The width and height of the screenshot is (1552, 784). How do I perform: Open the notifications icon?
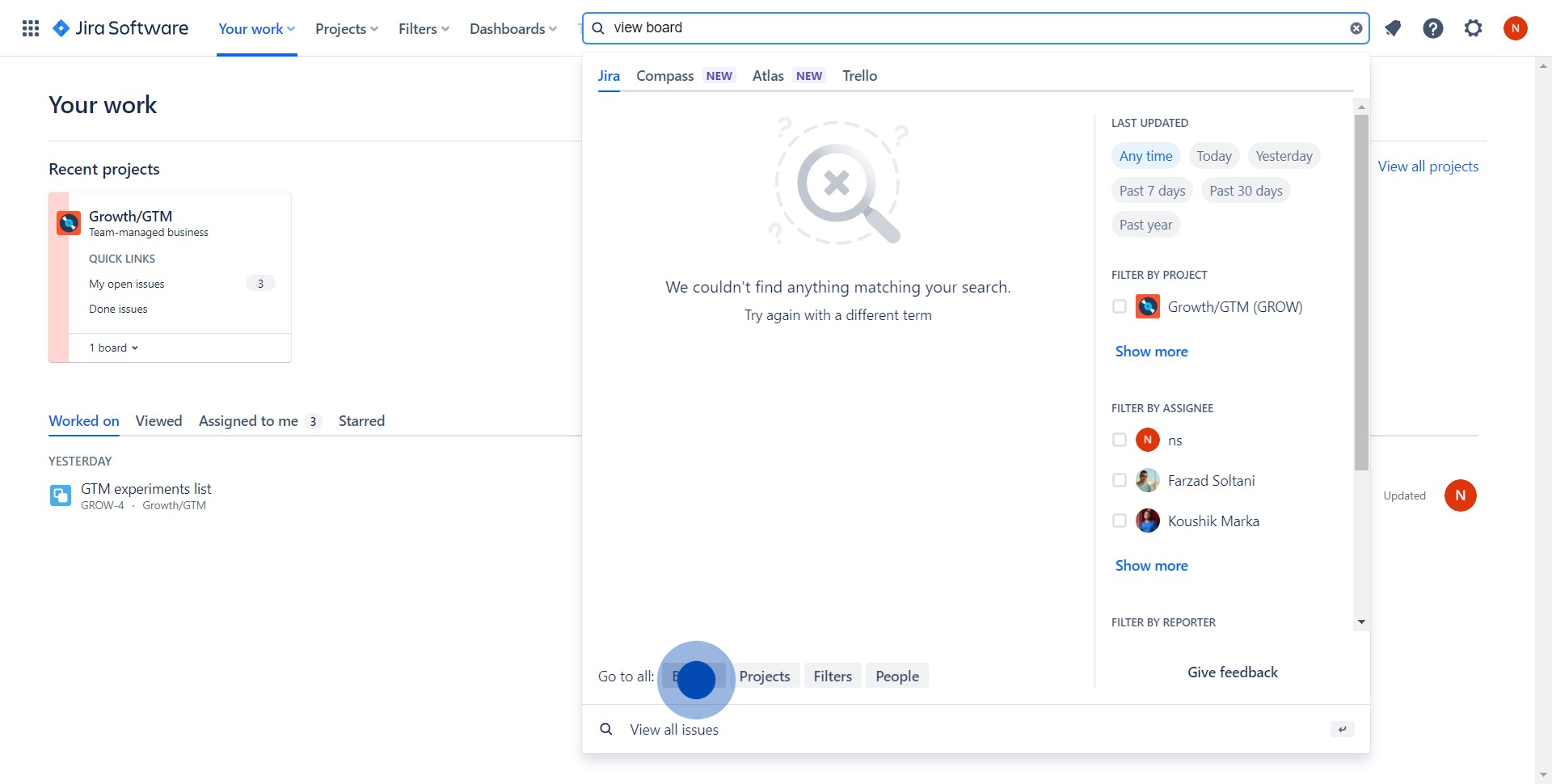[x=1393, y=28]
